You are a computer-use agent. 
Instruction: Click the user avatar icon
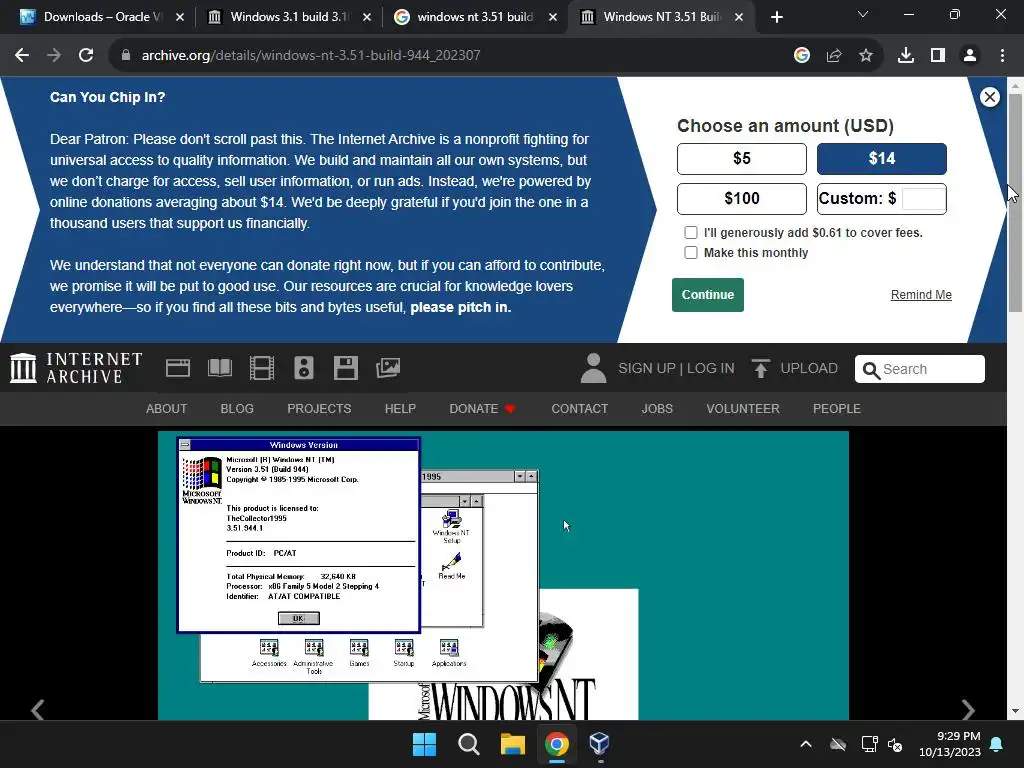click(x=594, y=368)
